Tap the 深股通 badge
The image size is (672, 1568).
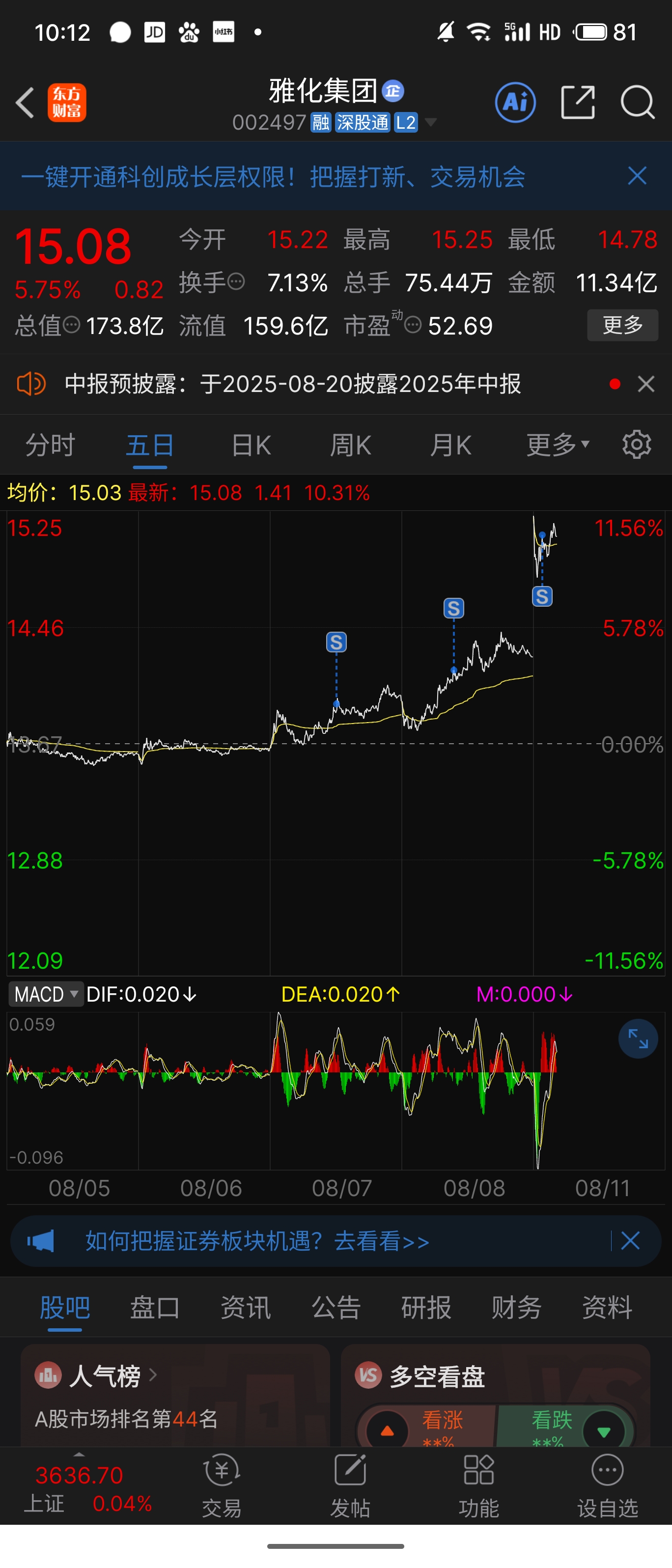(362, 122)
